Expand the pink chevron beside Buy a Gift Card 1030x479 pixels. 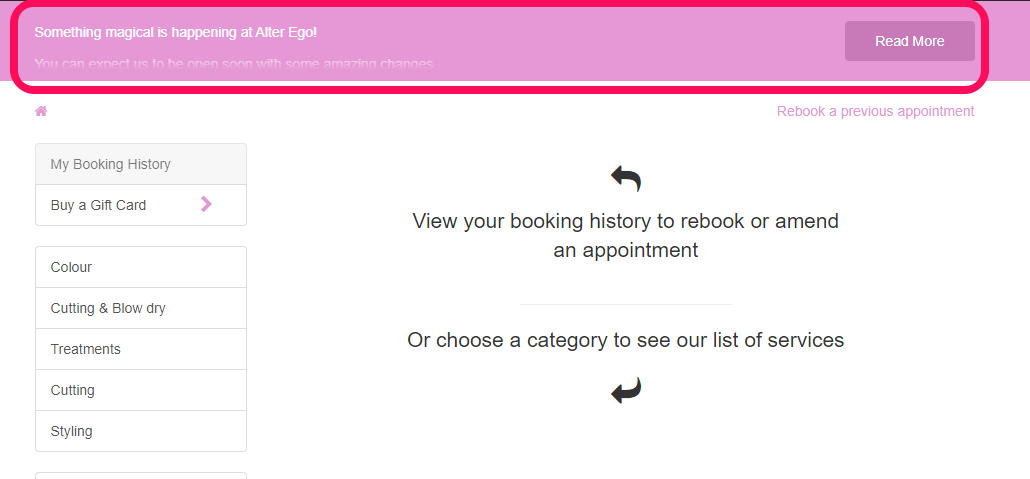tap(206, 204)
